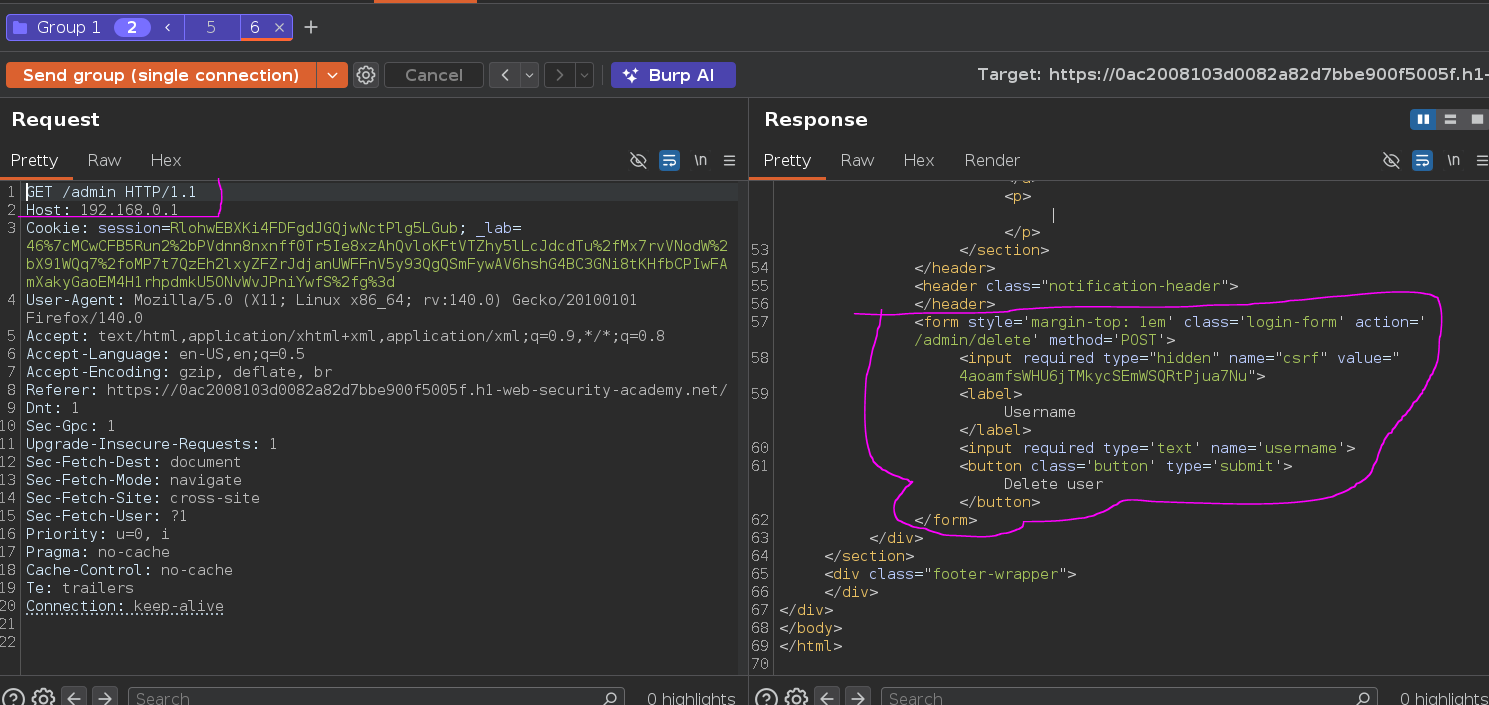Image resolution: width=1489 pixels, height=705 pixels.
Task: Select Hex tab in Response panel
Action: (919, 160)
